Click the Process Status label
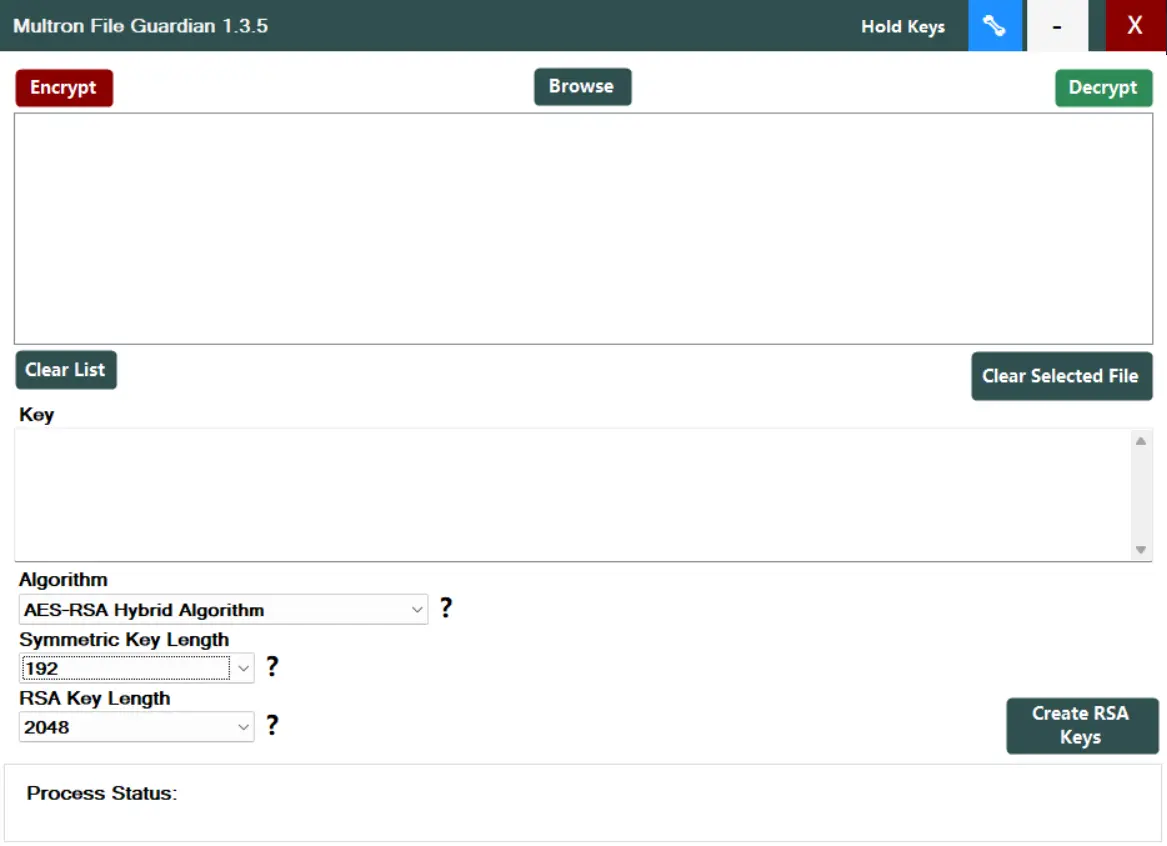1167x846 pixels. [x=102, y=793]
